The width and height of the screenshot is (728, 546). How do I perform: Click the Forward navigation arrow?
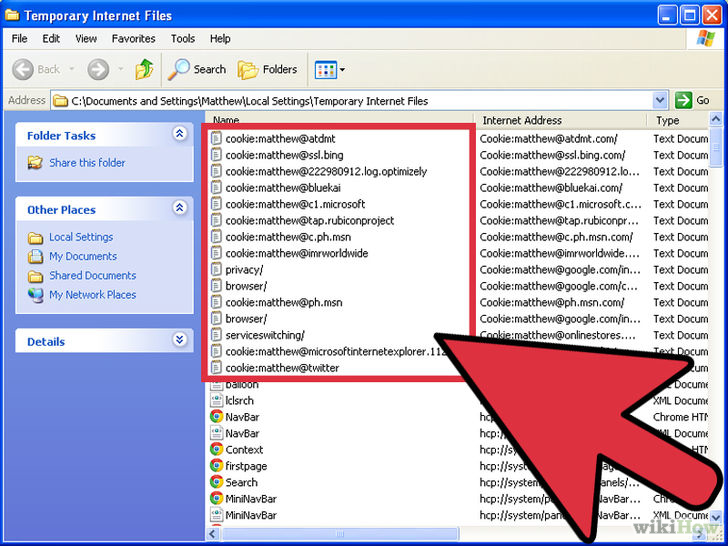98,70
